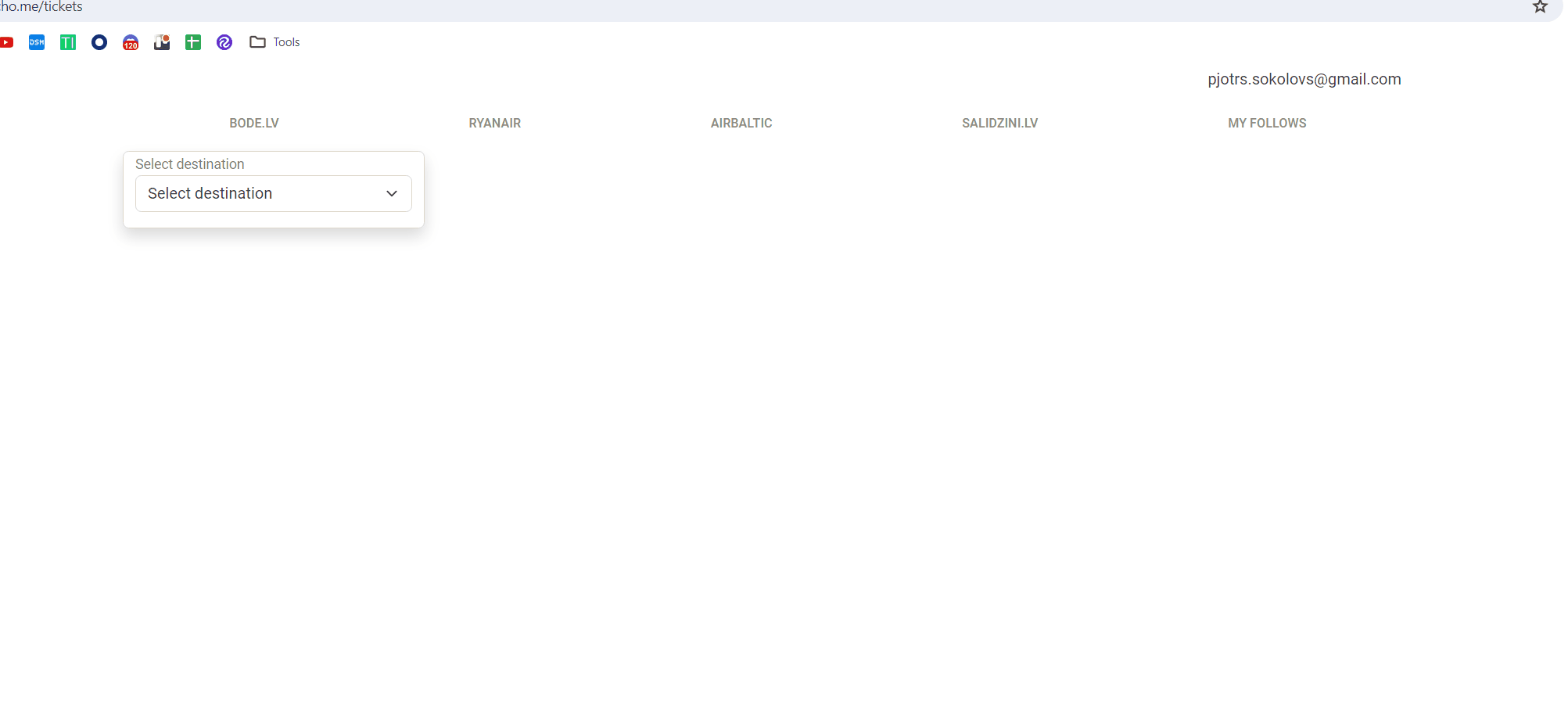Open the blue DSM bookmark
This screenshot has width=1568, height=711.
37,42
